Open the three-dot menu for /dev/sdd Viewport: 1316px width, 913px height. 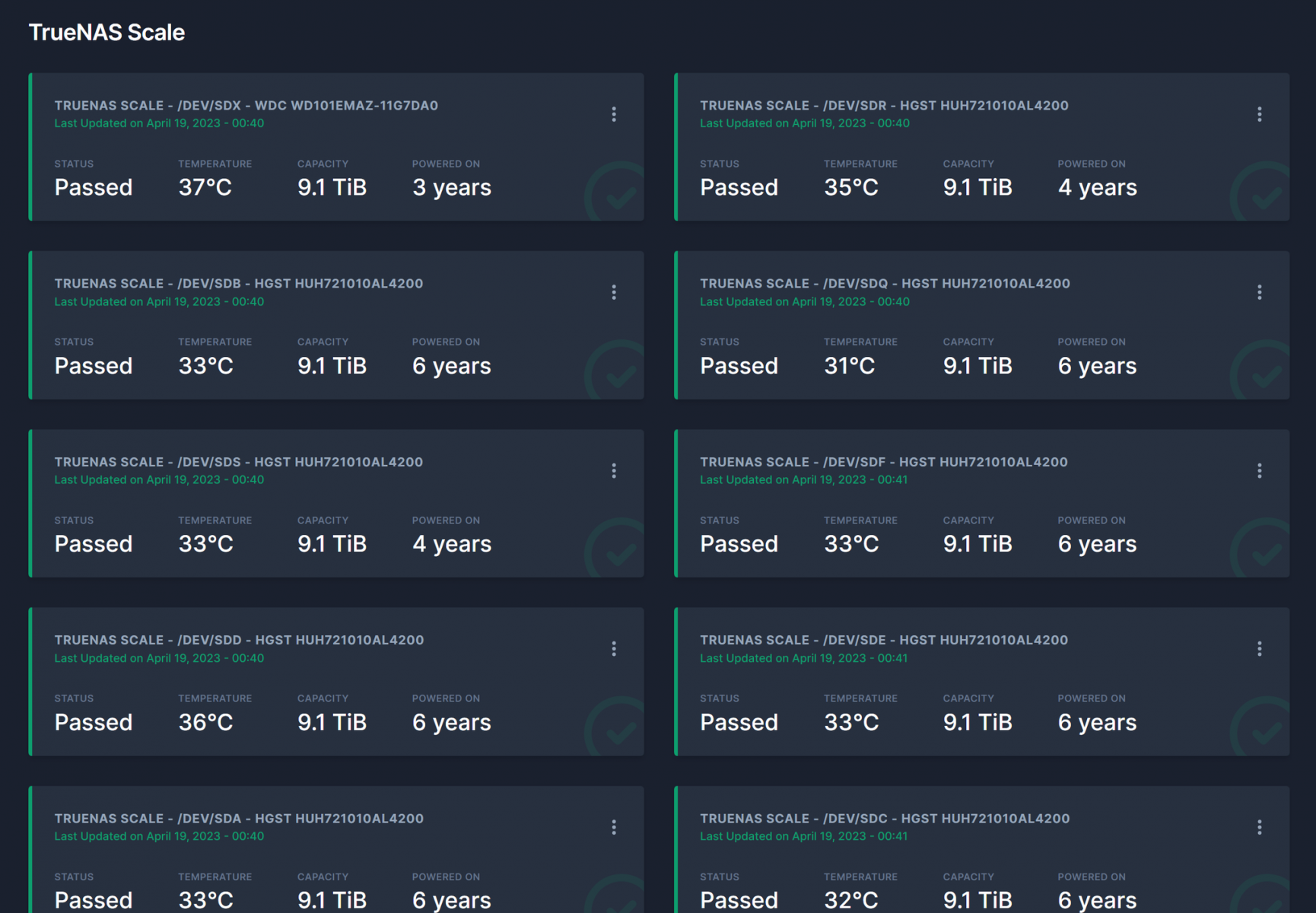tap(614, 649)
